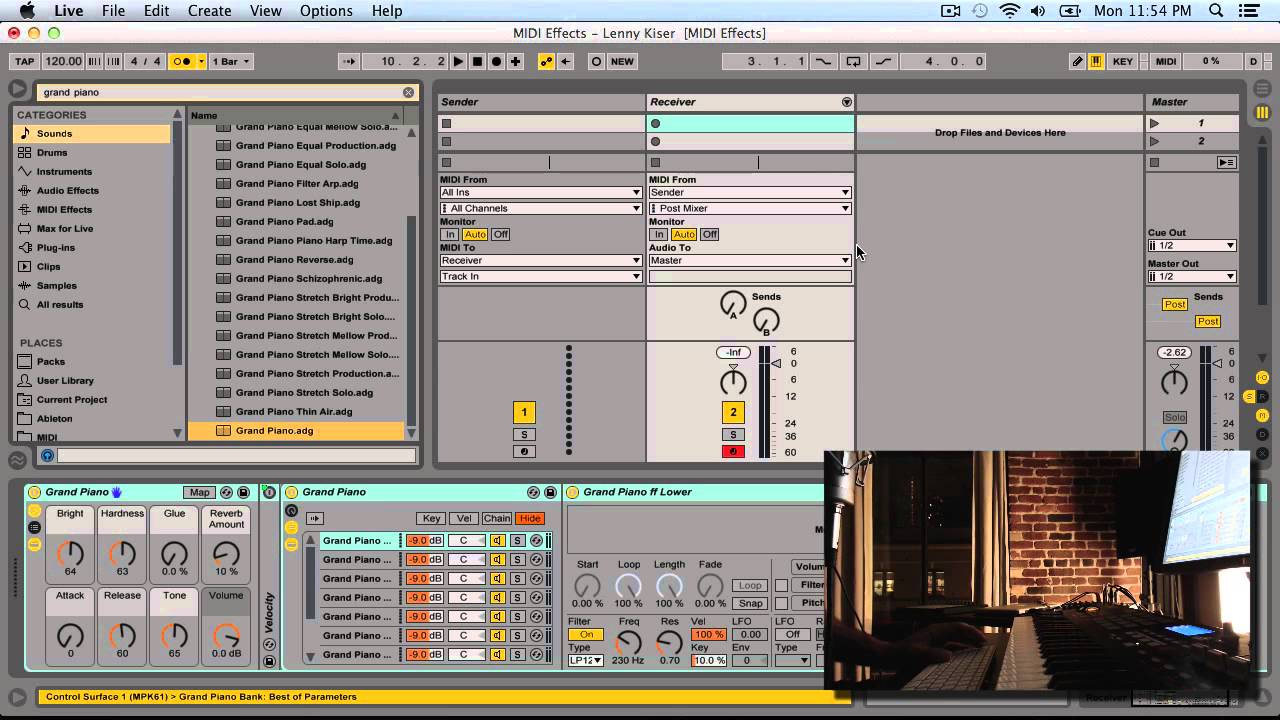Adjust the Receiver track volume knob

pyautogui.click(x=733, y=381)
